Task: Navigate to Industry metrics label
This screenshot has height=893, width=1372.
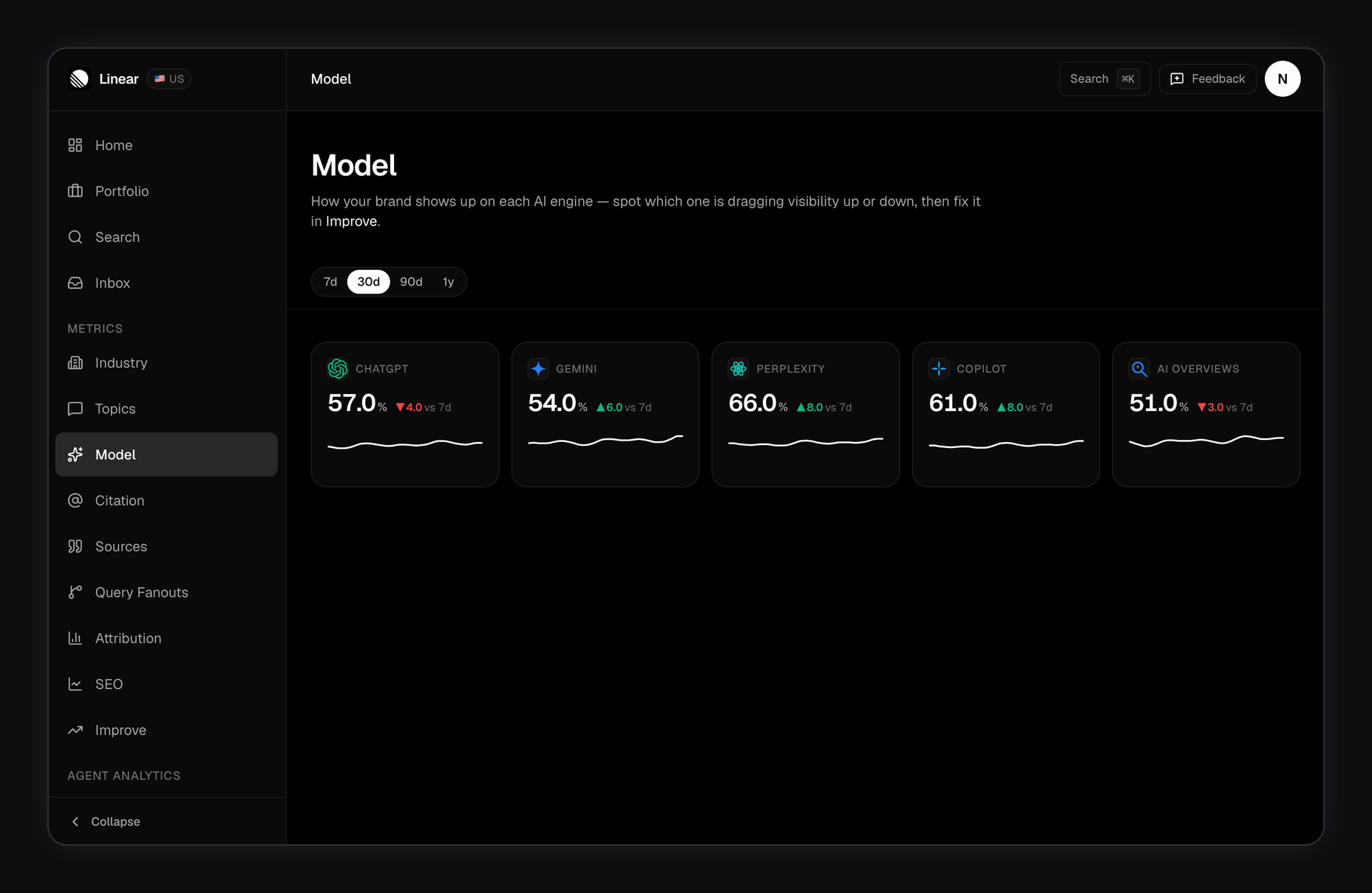Action: pos(121,363)
